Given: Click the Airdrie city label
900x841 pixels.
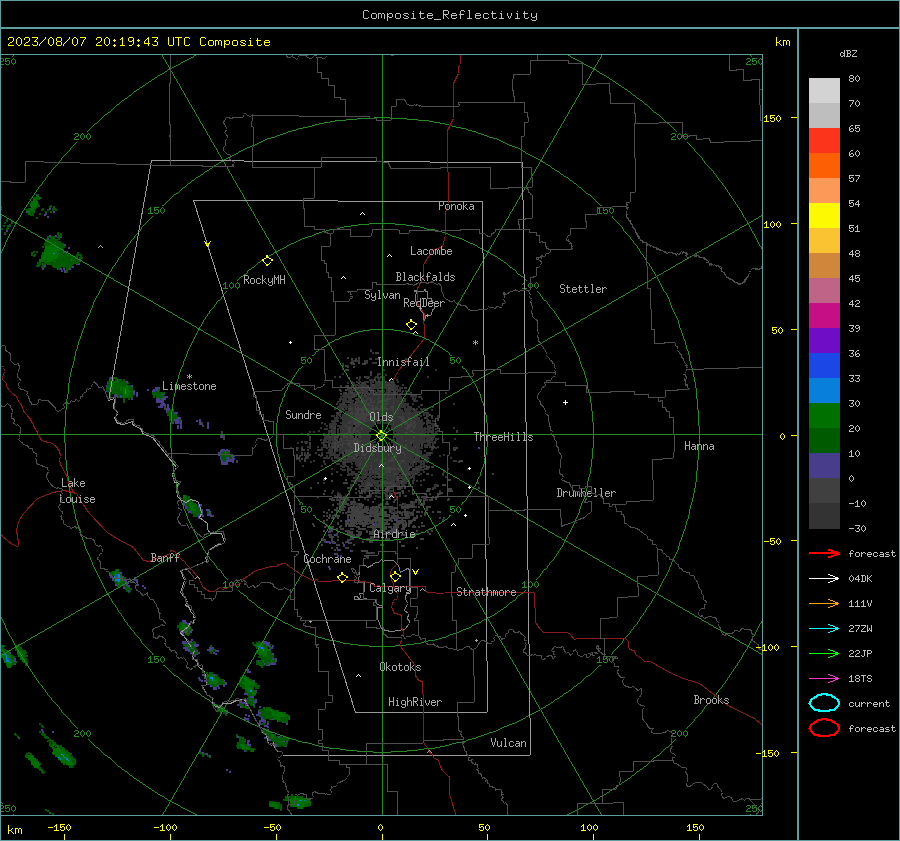Looking at the screenshot, I should point(394,534).
